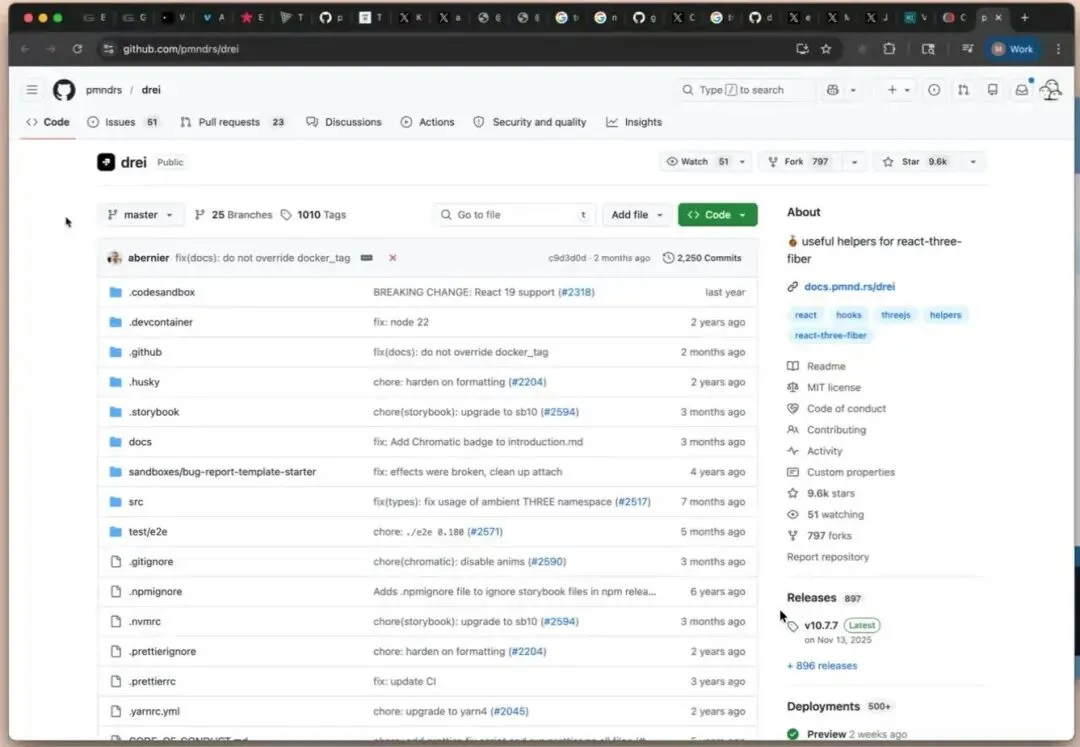Open .yarnrc.yml file
This screenshot has height=747, width=1080.
pos(154,712)
